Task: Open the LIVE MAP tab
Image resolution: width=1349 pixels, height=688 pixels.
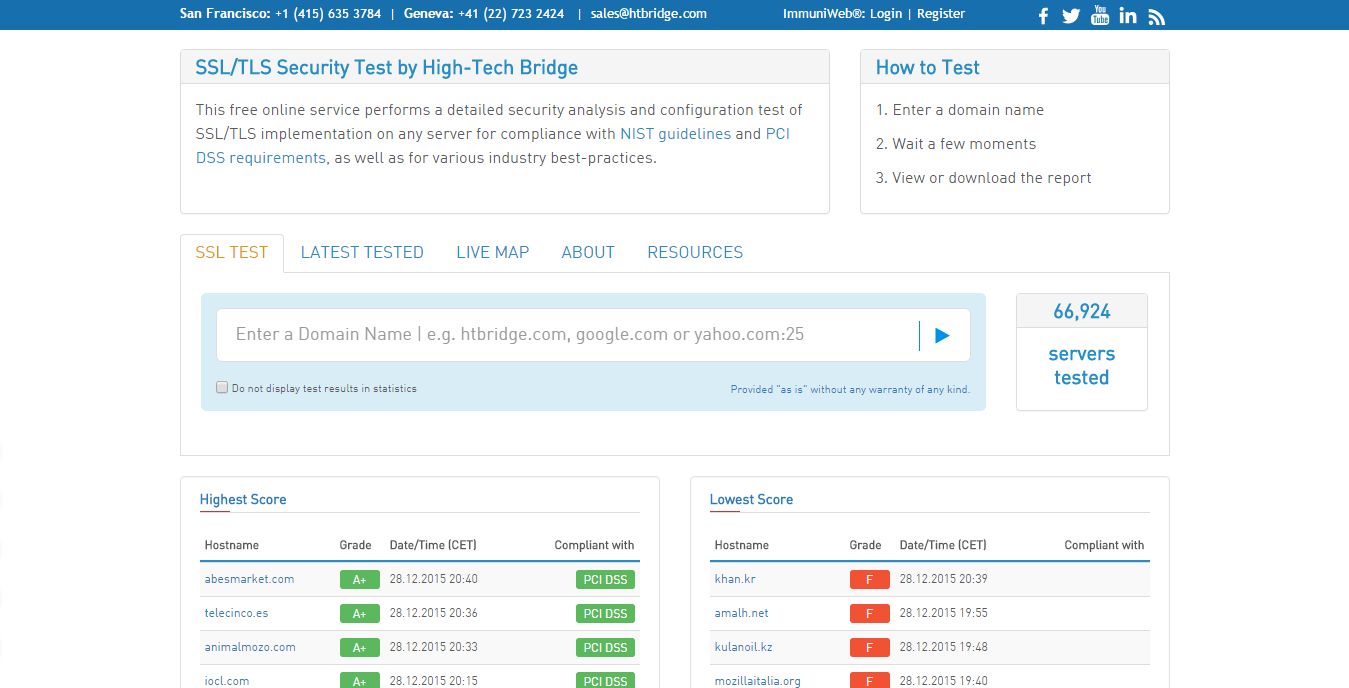Action: [x=492, y=252]
